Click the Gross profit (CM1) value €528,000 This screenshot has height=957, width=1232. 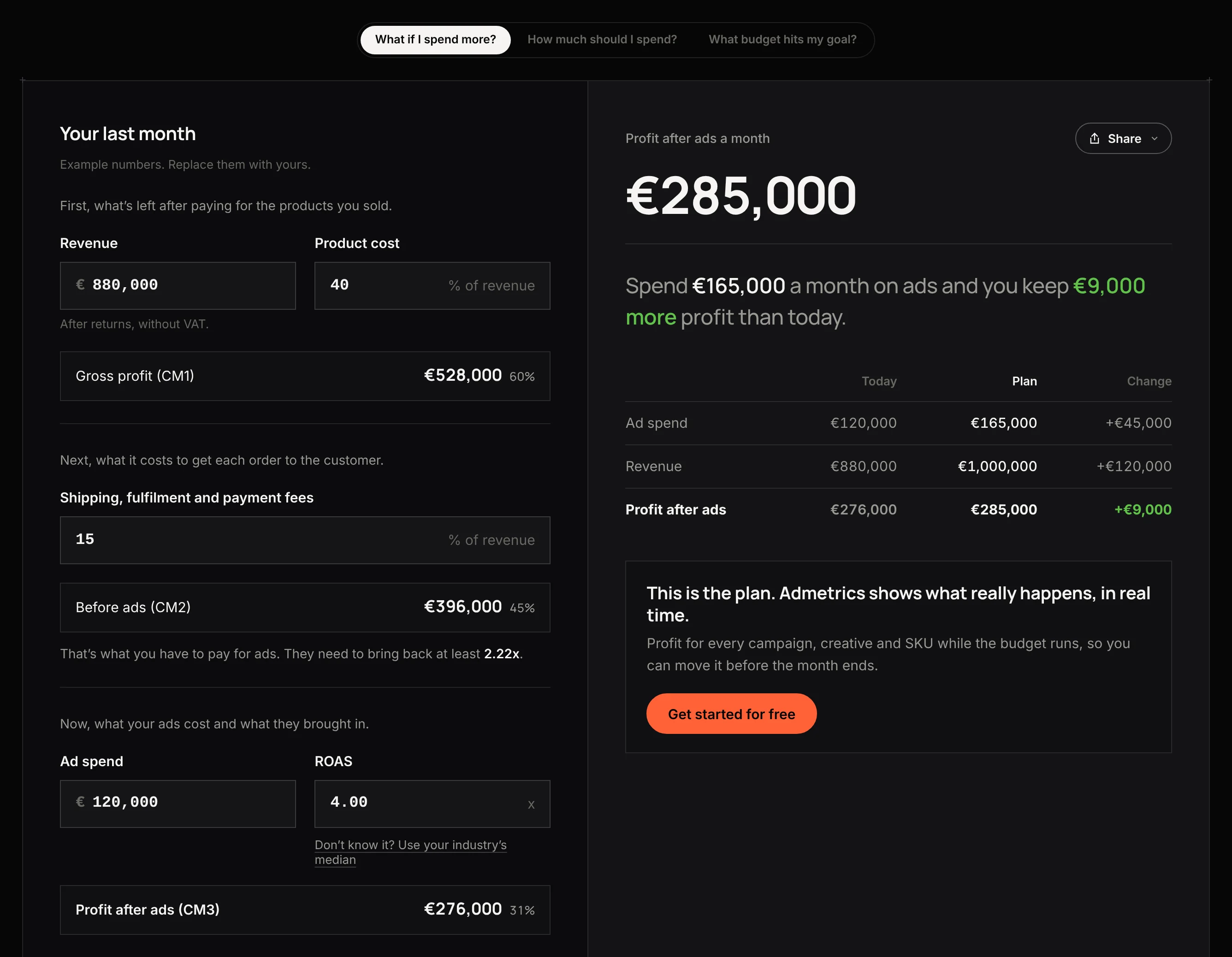coord(462,376)
